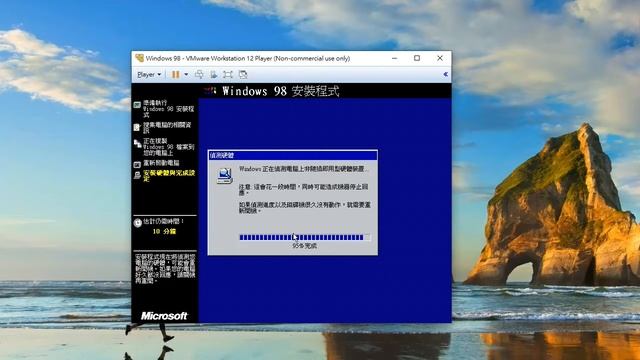Click the '95% 完成' progress text
The width and height of the screenshot is (640, 360).
coord(304,246)
